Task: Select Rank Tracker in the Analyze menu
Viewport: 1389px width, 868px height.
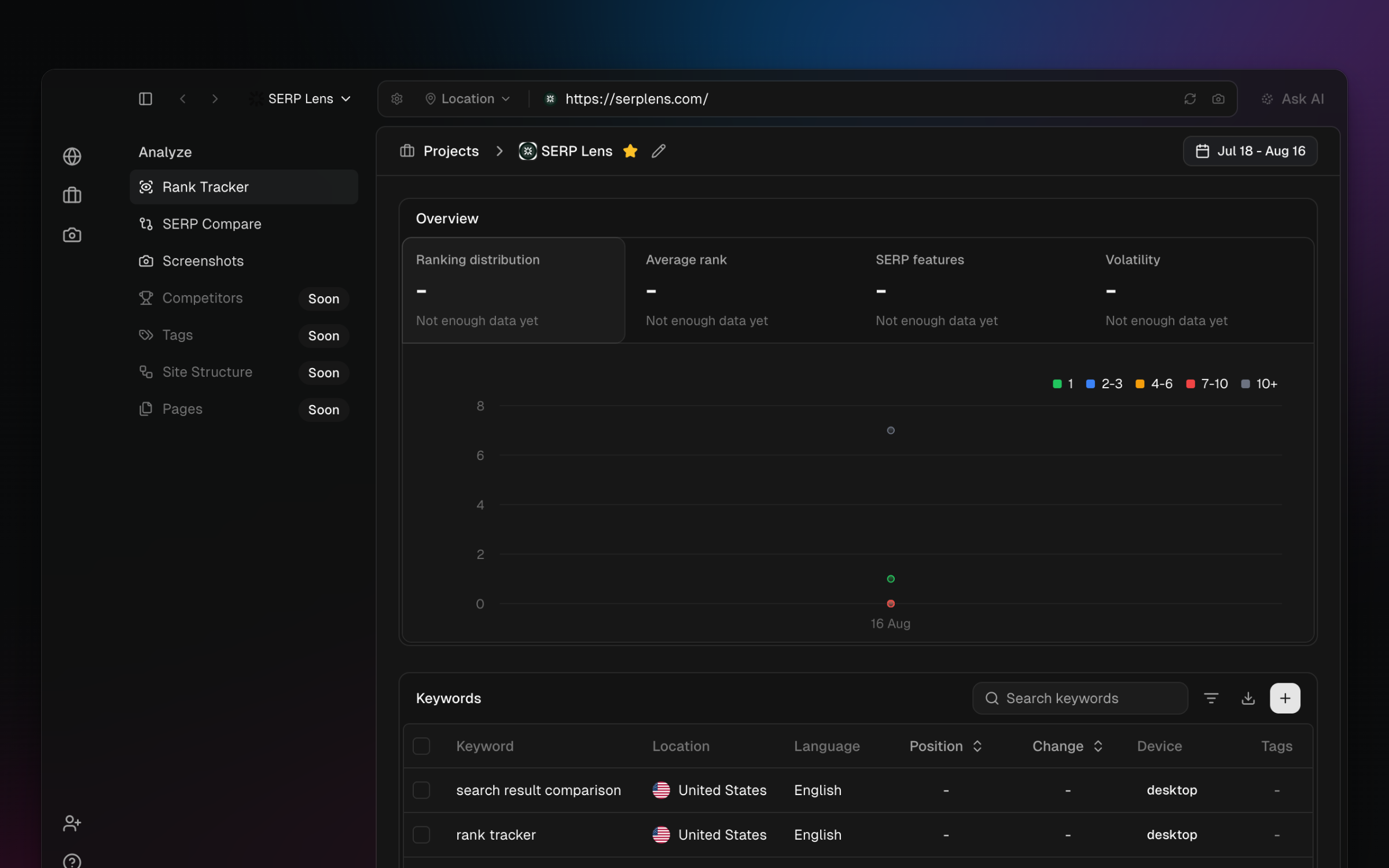Action: (x=244, y=187)
